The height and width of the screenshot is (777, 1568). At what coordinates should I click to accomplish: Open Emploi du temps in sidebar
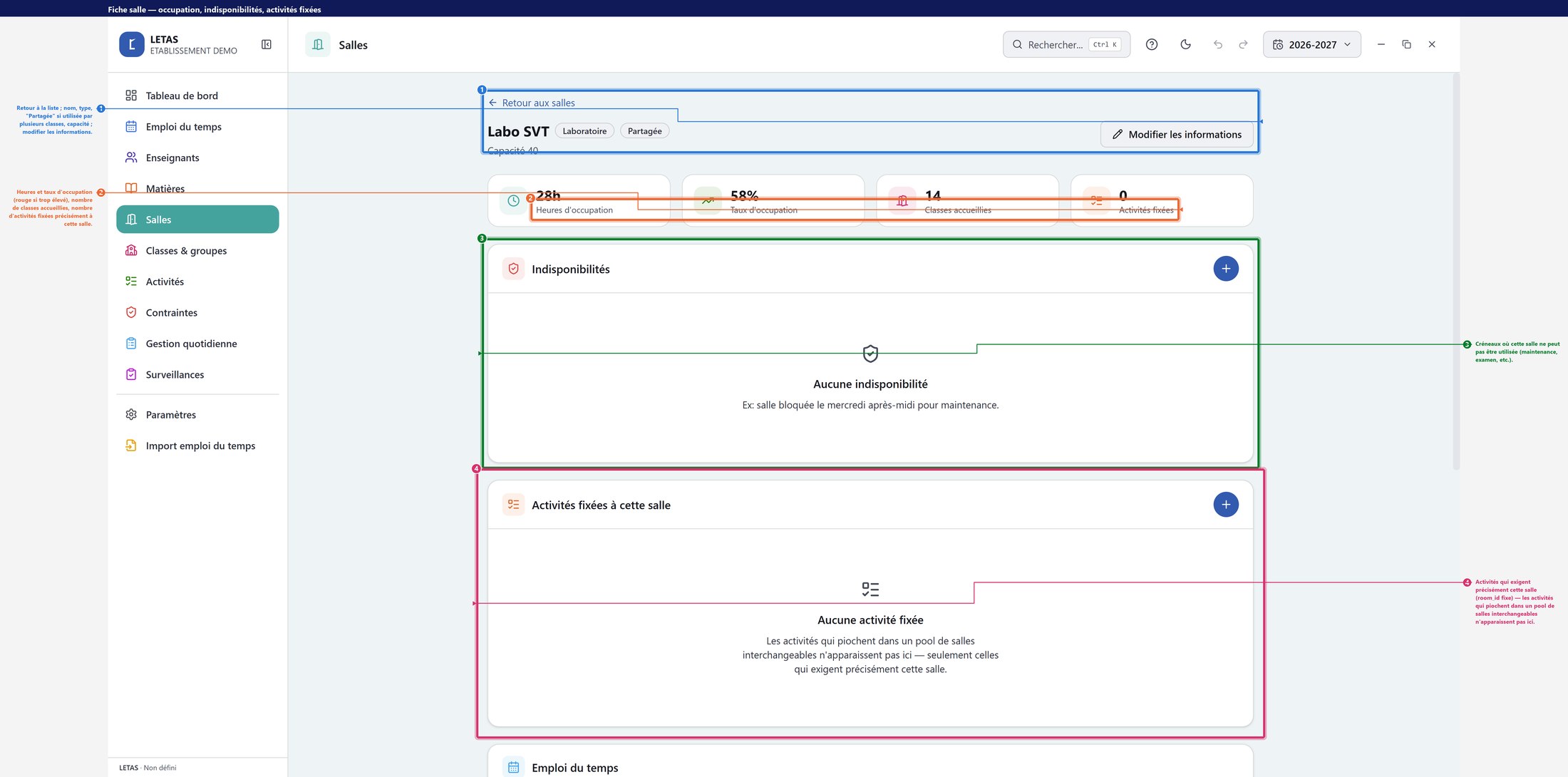click(x=197, y=127)
